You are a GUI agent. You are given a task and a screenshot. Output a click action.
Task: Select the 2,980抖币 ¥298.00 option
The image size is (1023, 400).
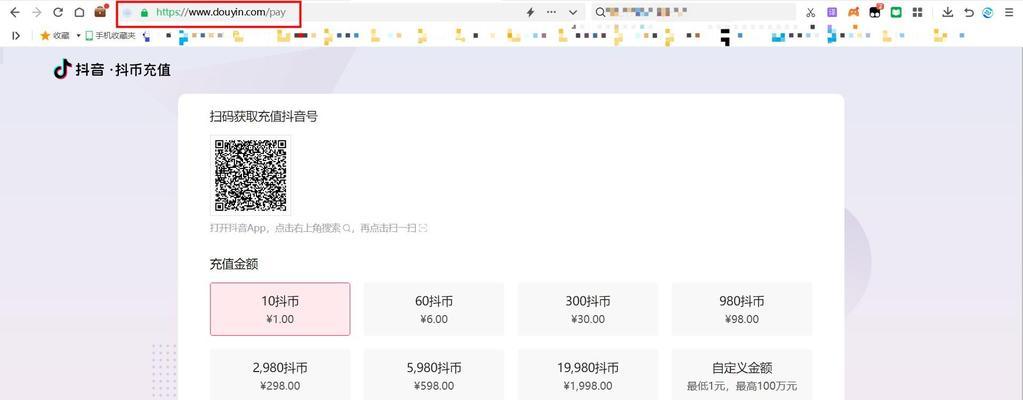[x=280, y=375]
